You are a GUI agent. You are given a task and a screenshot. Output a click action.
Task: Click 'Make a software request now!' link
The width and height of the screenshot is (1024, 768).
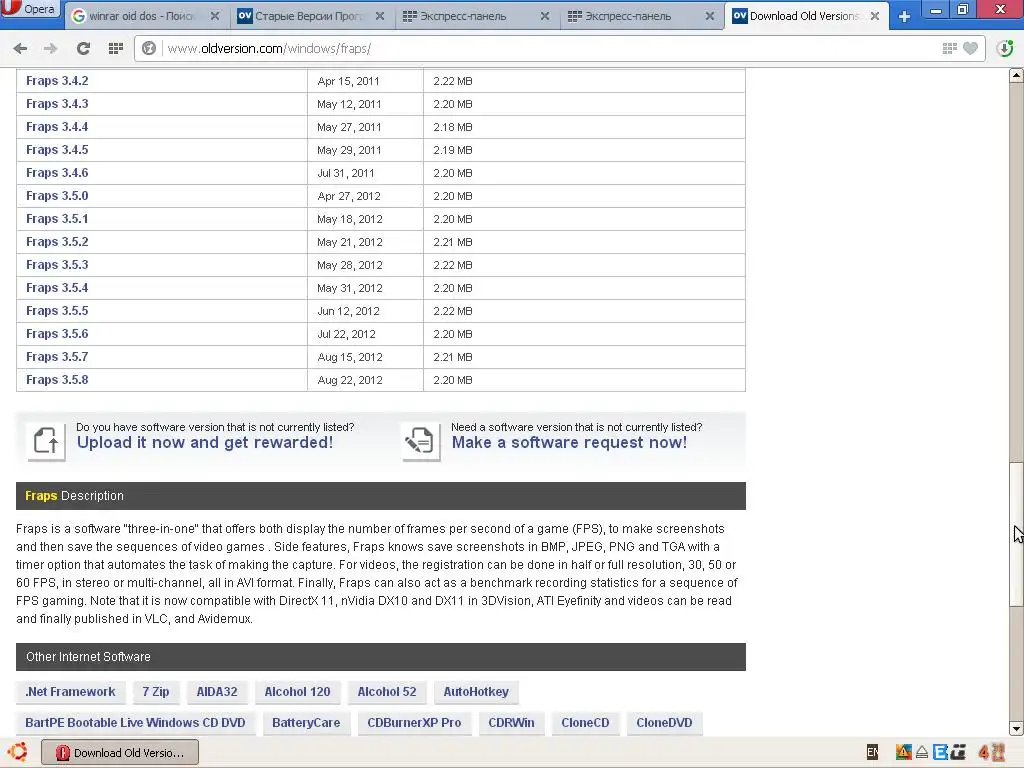pos(569,443)
